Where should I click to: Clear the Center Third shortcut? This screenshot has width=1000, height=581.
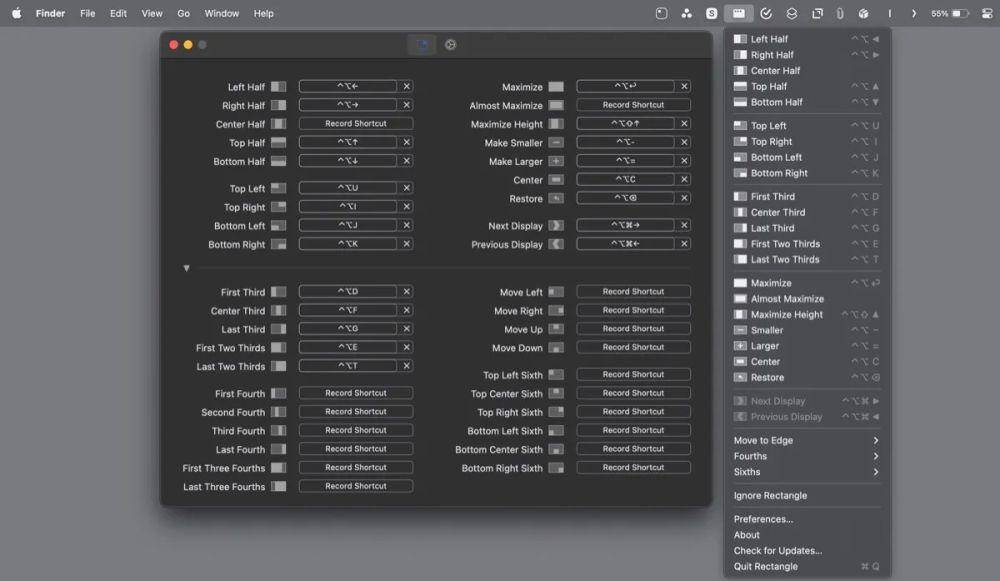[407, 310]
